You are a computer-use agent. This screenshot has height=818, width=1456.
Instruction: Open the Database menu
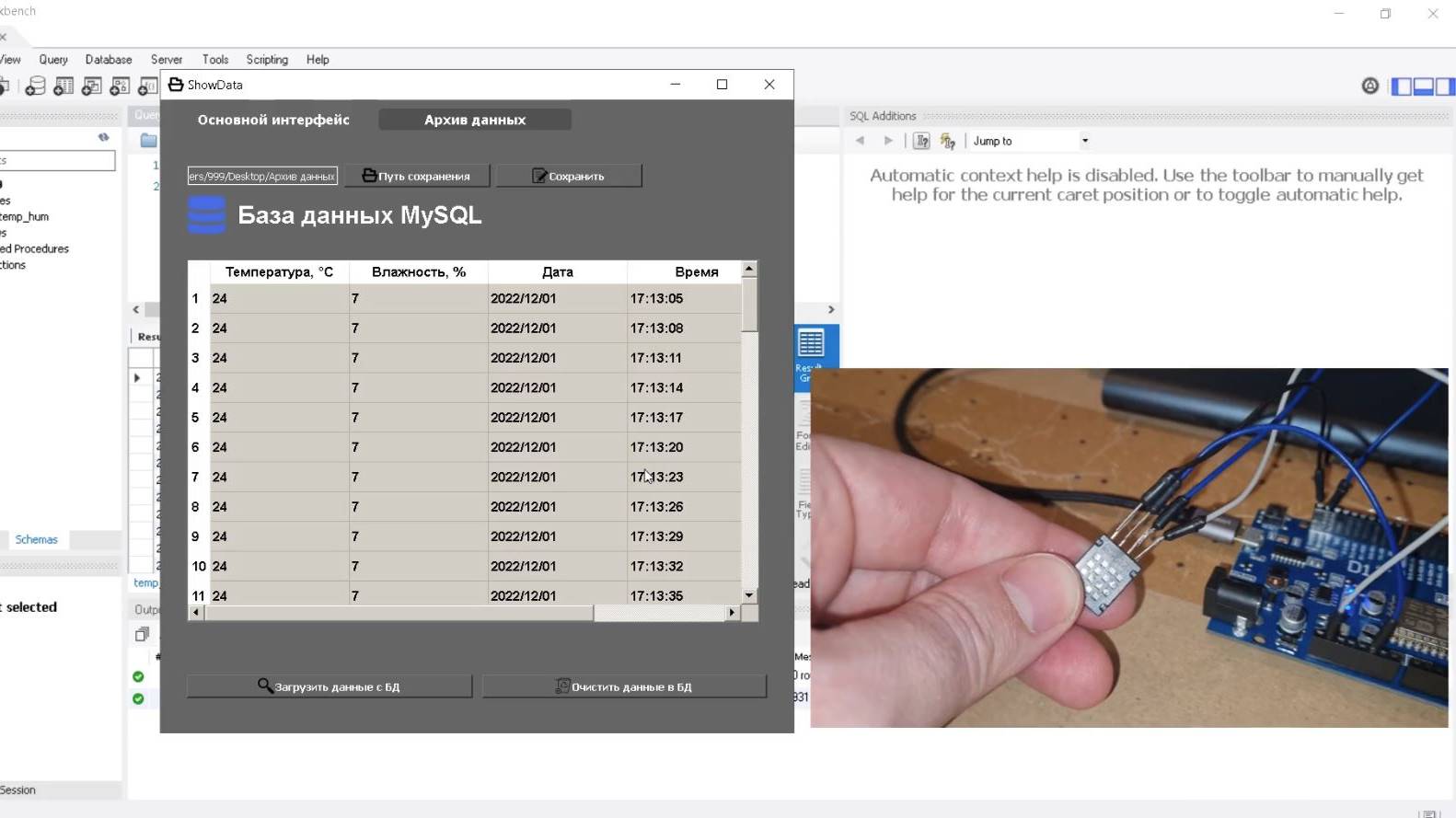click(109, 59)
